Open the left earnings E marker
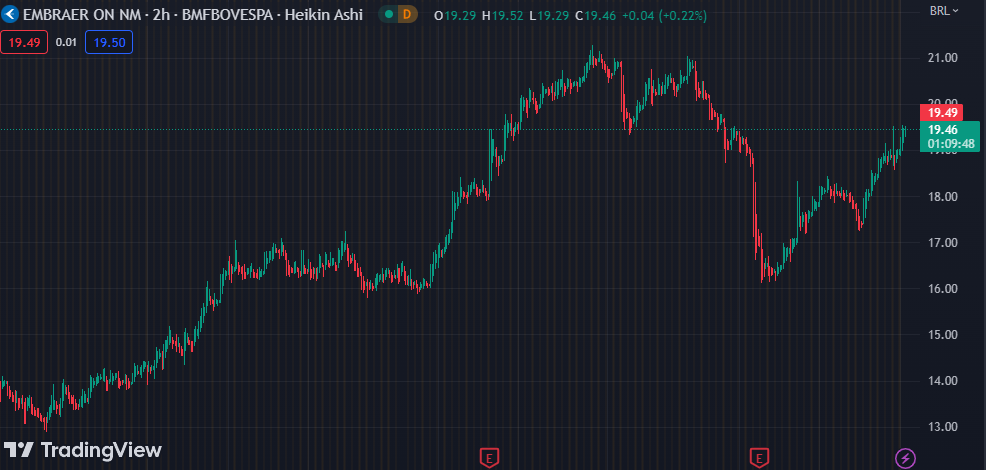The image size is (986, 470). click(489, 457)
